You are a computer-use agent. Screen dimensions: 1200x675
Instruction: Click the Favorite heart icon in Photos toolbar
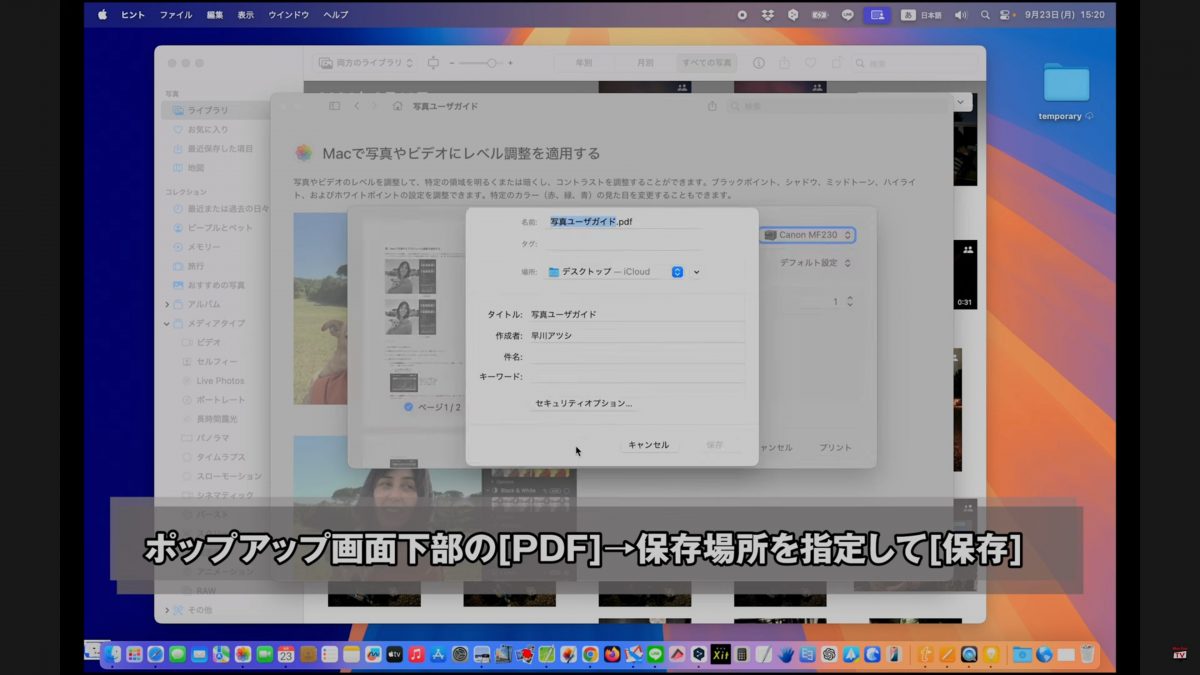pos(810,63)
